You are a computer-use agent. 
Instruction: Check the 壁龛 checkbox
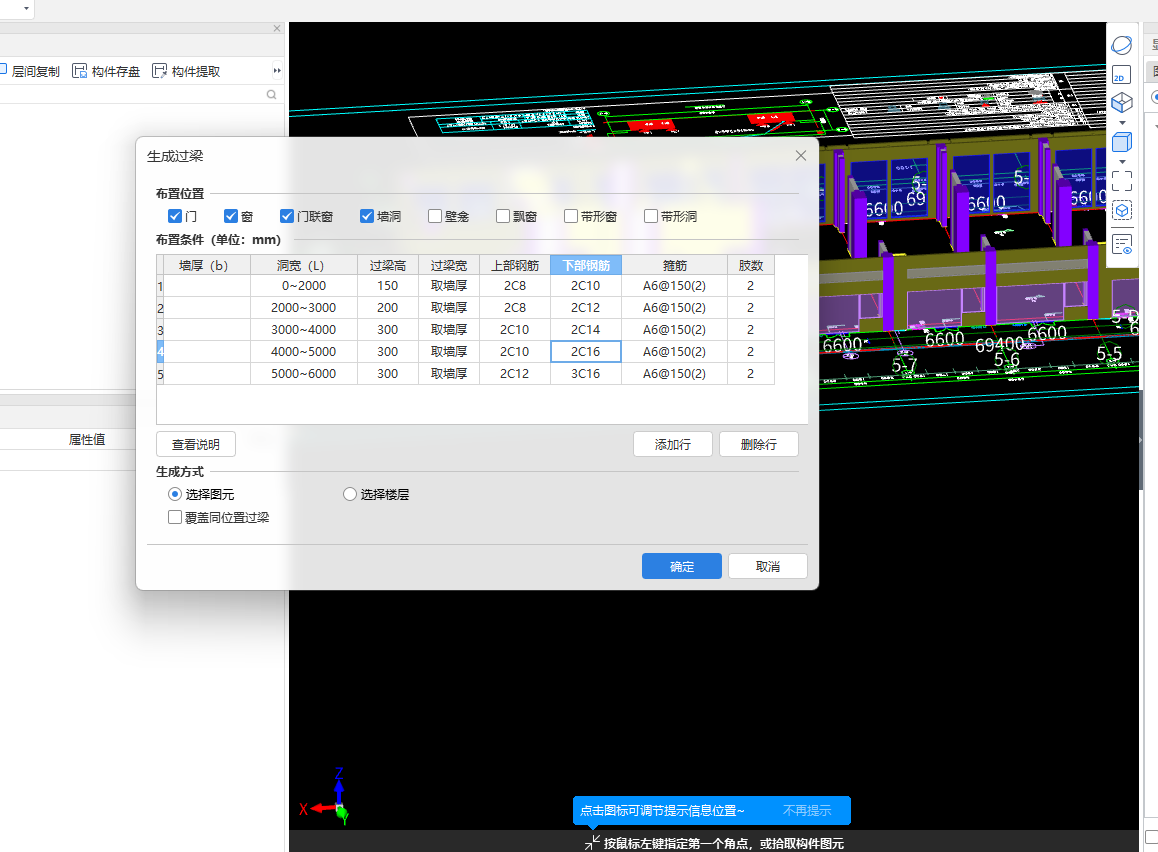pyautogui.click(x=435, y=216)
